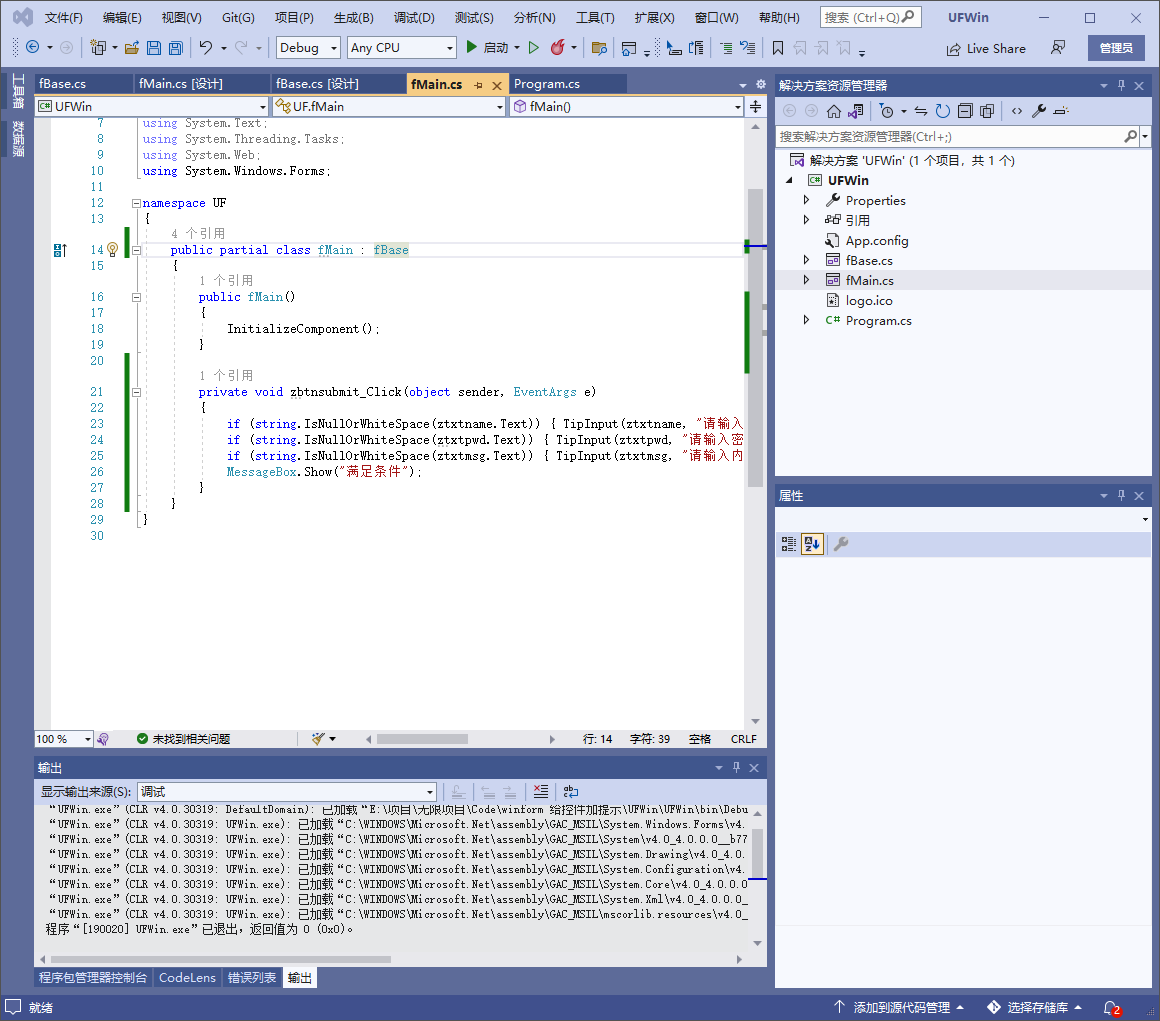Open the UF.fMain type dropdown

(x=389, y=107)
